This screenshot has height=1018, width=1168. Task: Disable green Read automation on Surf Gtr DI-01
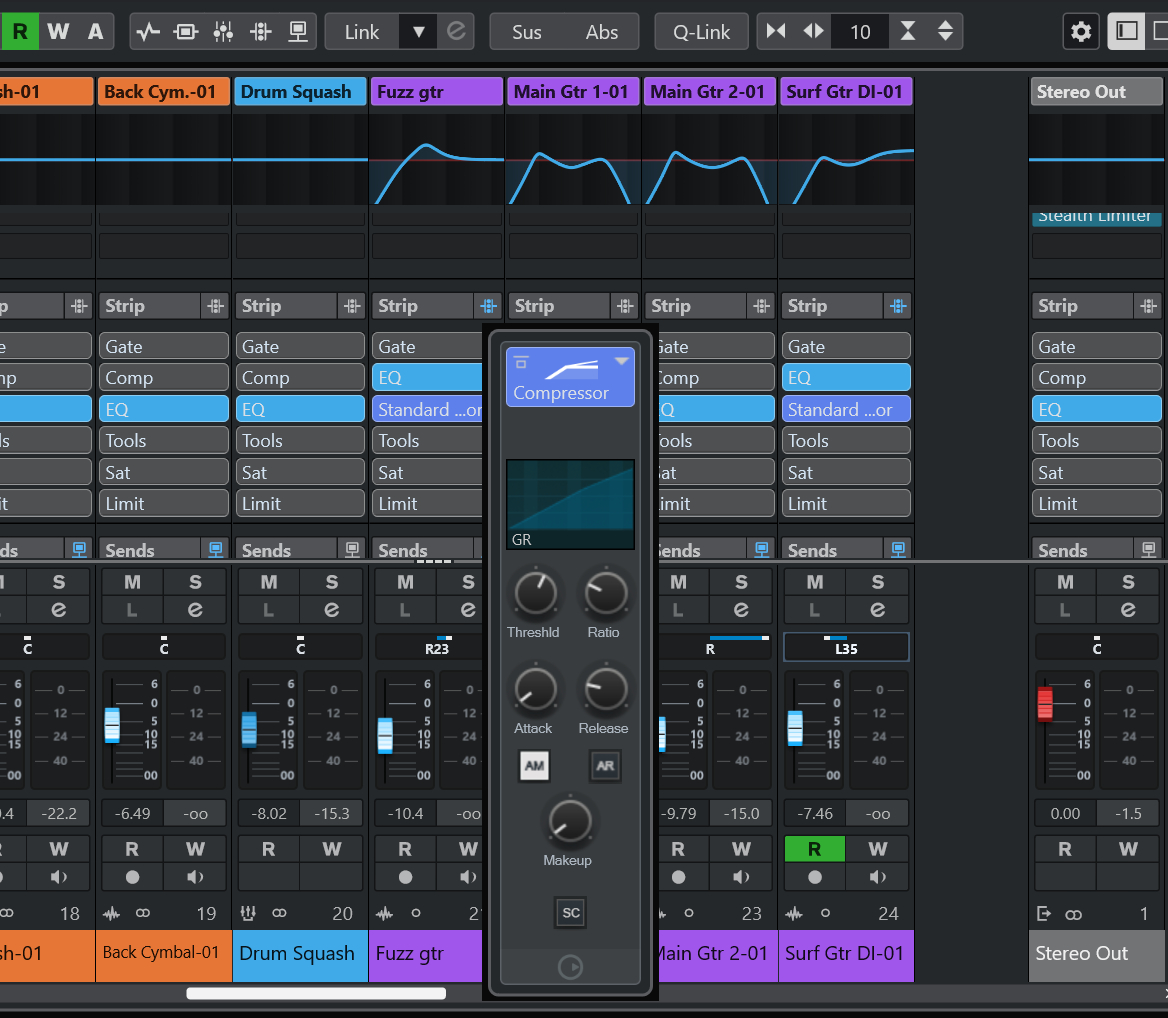[x=814, y=849]
